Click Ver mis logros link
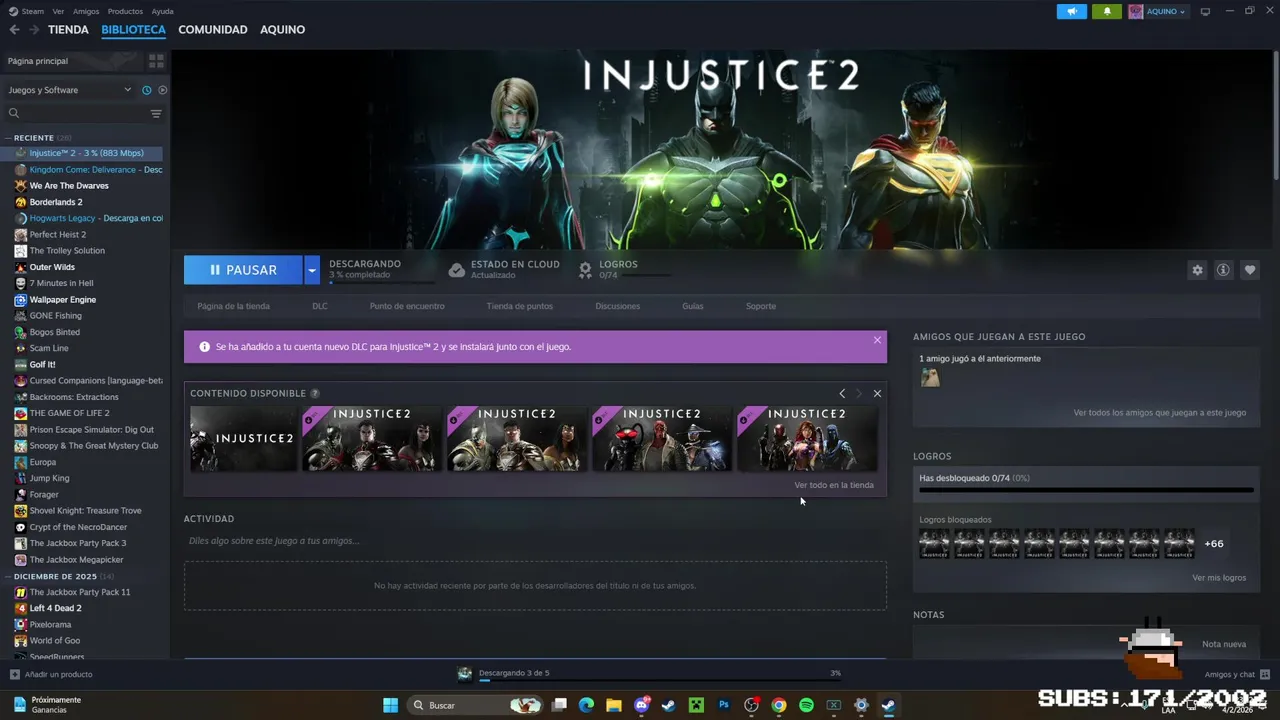Image resolution: width=1280 pixels, height=720 pixels. coord(1219,578)
